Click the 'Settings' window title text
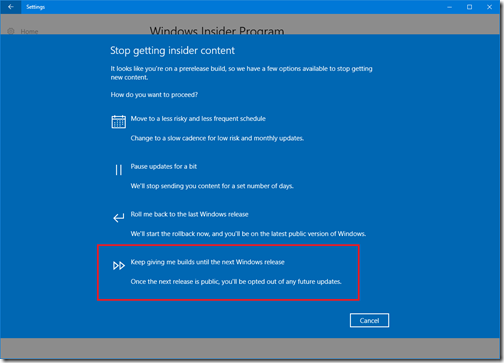This screenshot has width=504, height=363. pos(35,7)
